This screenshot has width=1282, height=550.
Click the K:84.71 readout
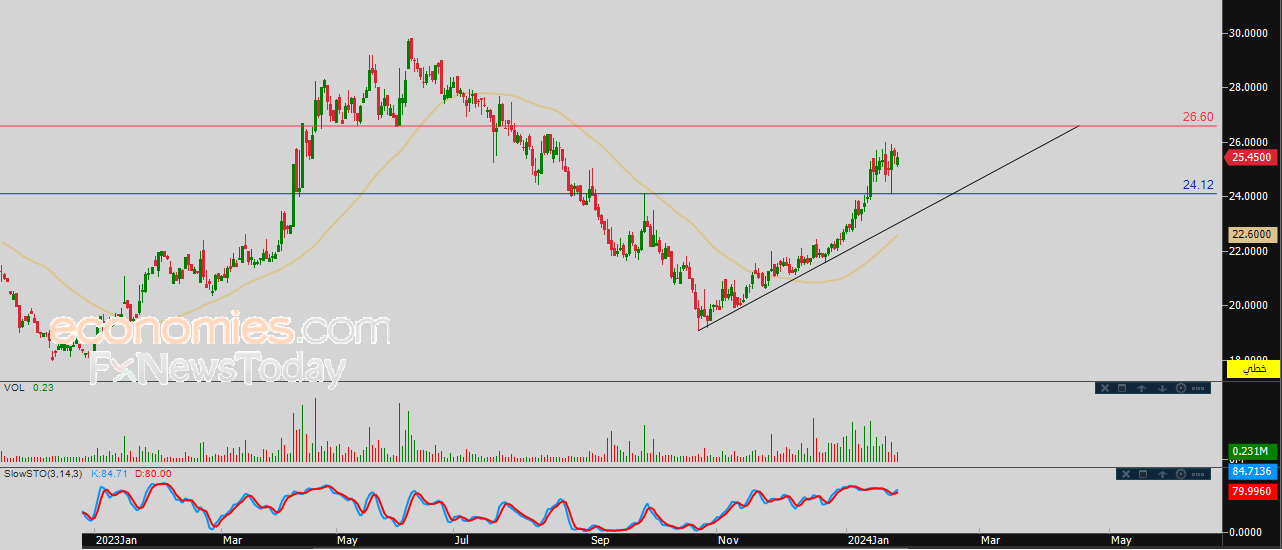(111, 473)
